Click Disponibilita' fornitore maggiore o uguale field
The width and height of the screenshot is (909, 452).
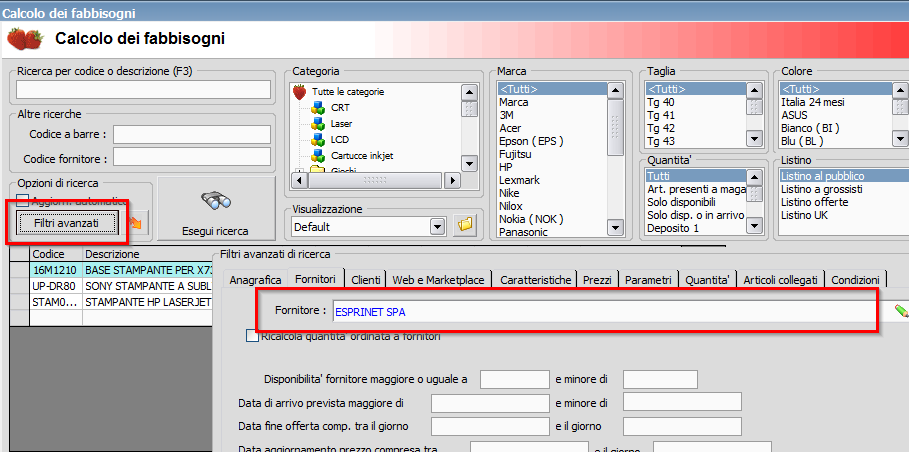[x=515, y=380]
